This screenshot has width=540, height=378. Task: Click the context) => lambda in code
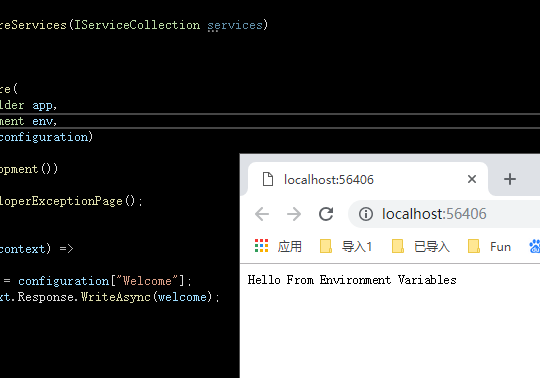[x=37, y=249]
